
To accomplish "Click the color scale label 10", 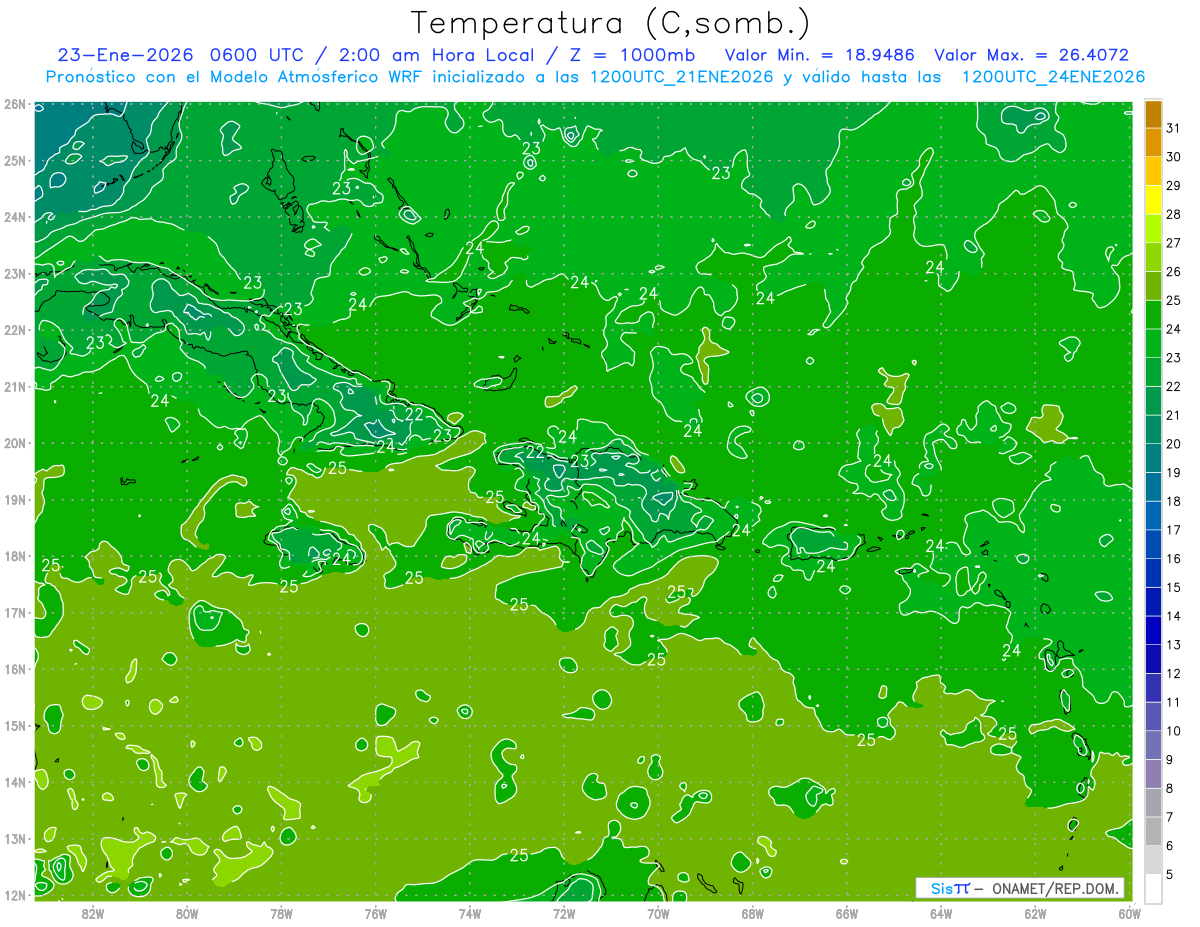I will point(1174,731).
